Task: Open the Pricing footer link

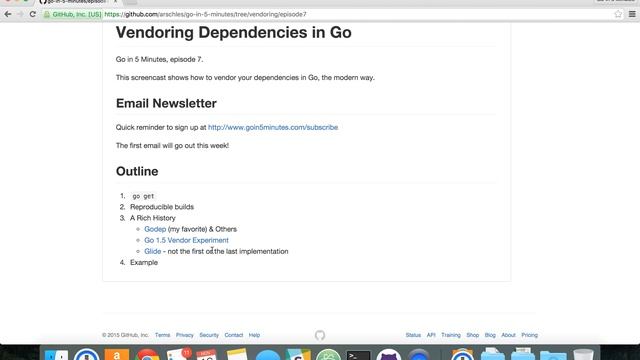Action: pyautogui.click(x=530, y=335)
